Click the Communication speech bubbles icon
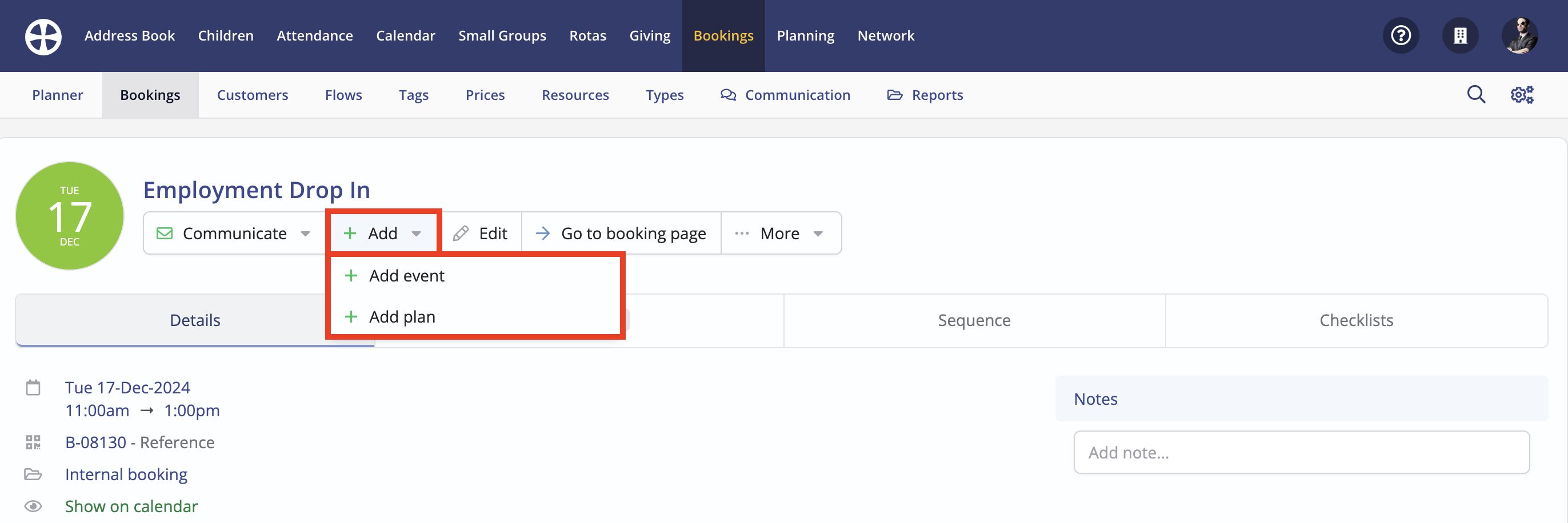 click(x=728, y=95)
